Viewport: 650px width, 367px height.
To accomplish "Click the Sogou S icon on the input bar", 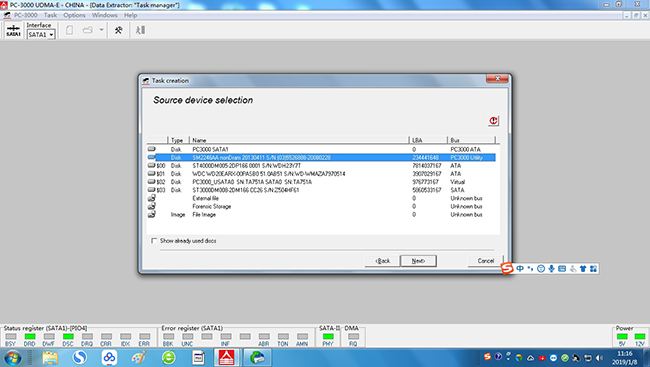I will tap(507, 269).
